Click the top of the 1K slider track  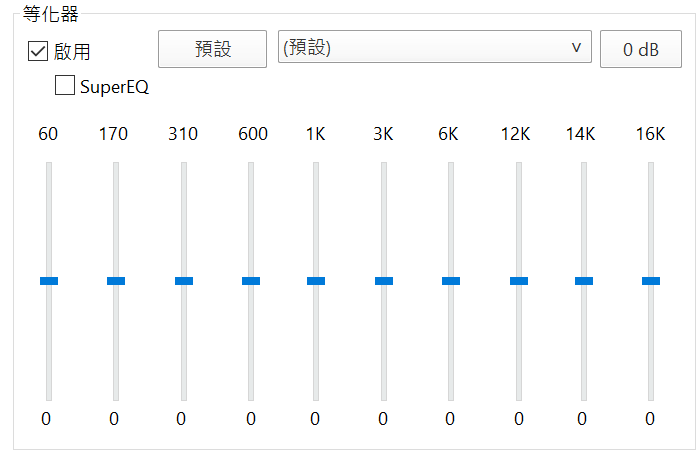coord(316,167)
